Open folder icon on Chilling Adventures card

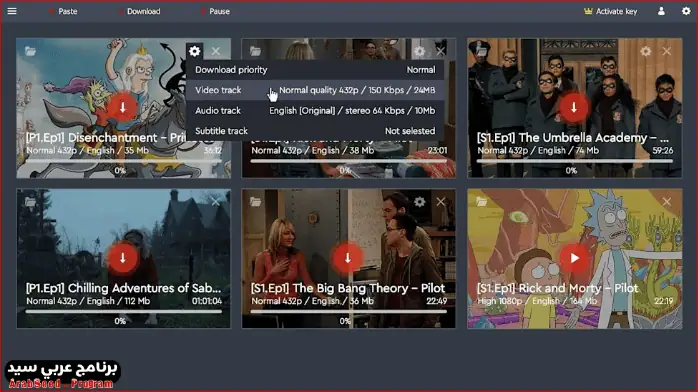(30, 202)
